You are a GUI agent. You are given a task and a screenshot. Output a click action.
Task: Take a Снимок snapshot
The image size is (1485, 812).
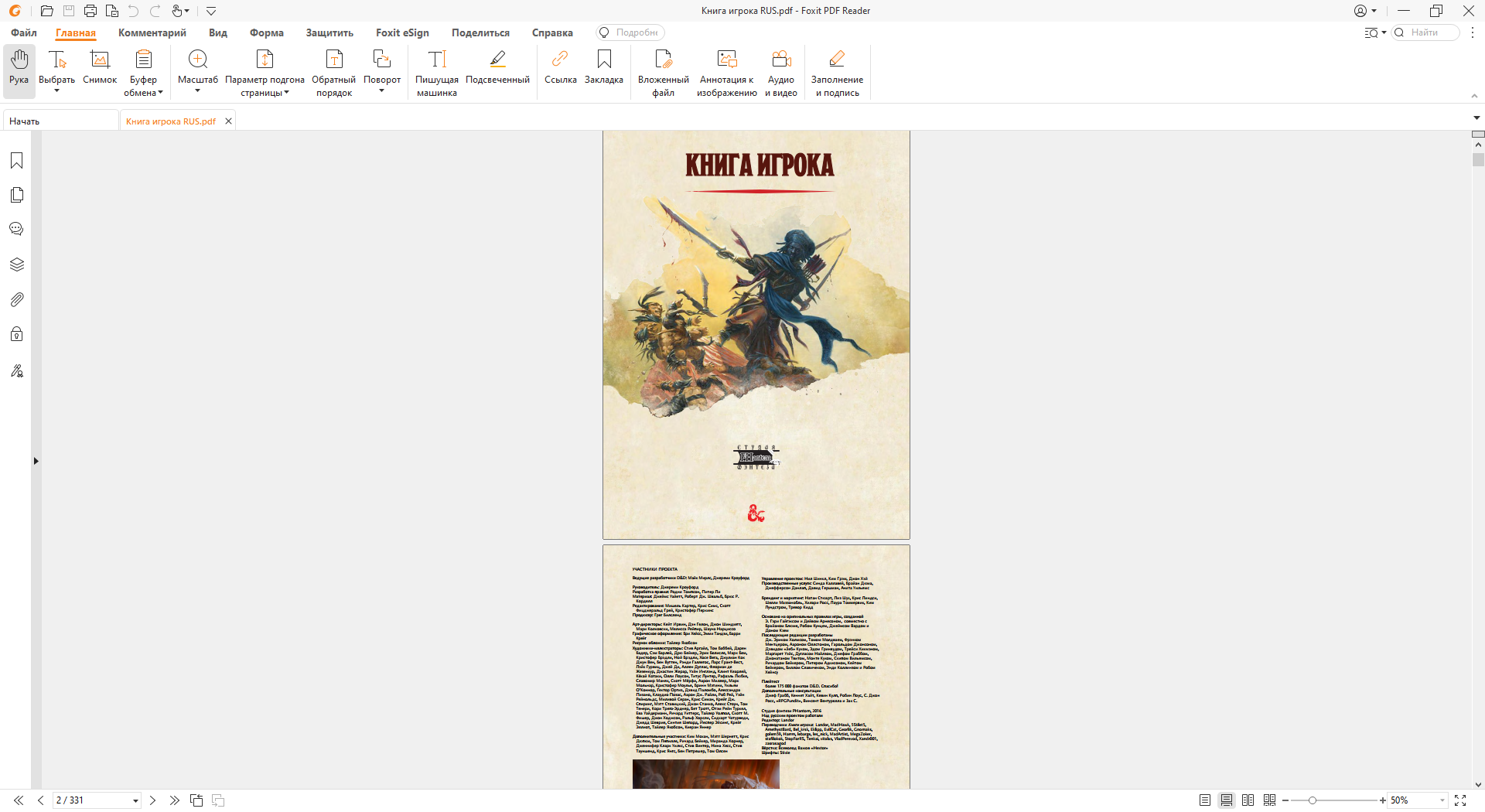click(x=100, y=67)
